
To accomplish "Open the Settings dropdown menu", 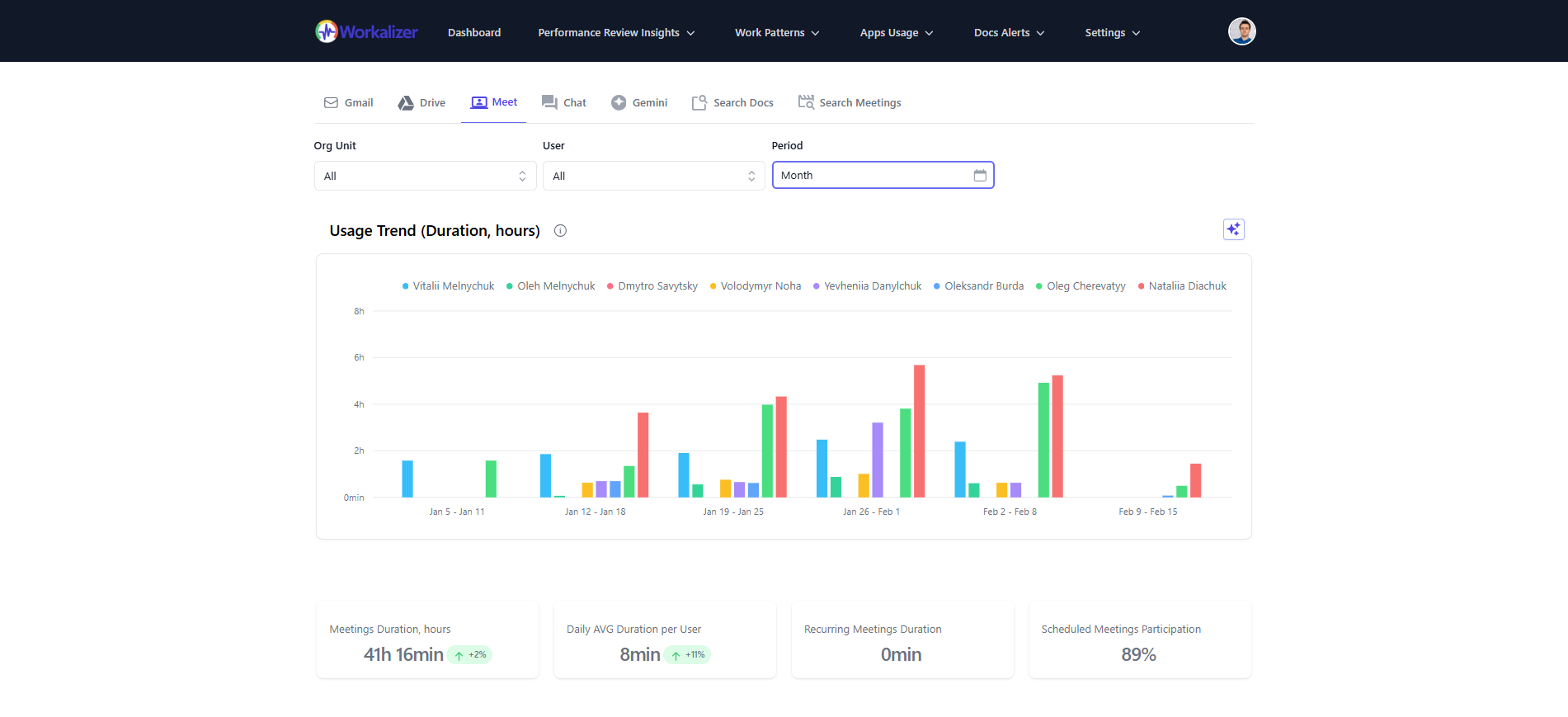I will click(1113, 33).
